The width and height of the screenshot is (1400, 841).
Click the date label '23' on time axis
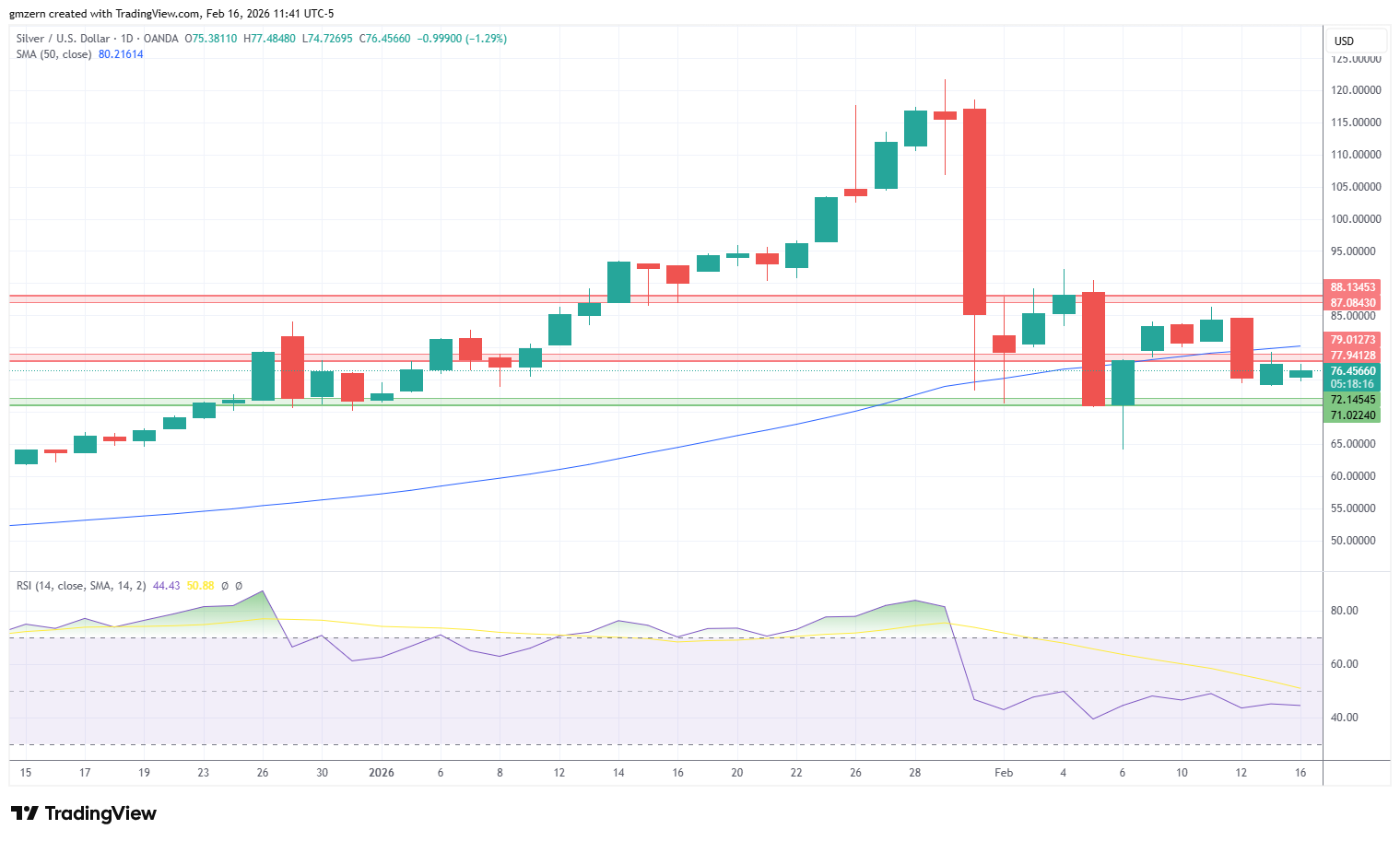(204, 773)
